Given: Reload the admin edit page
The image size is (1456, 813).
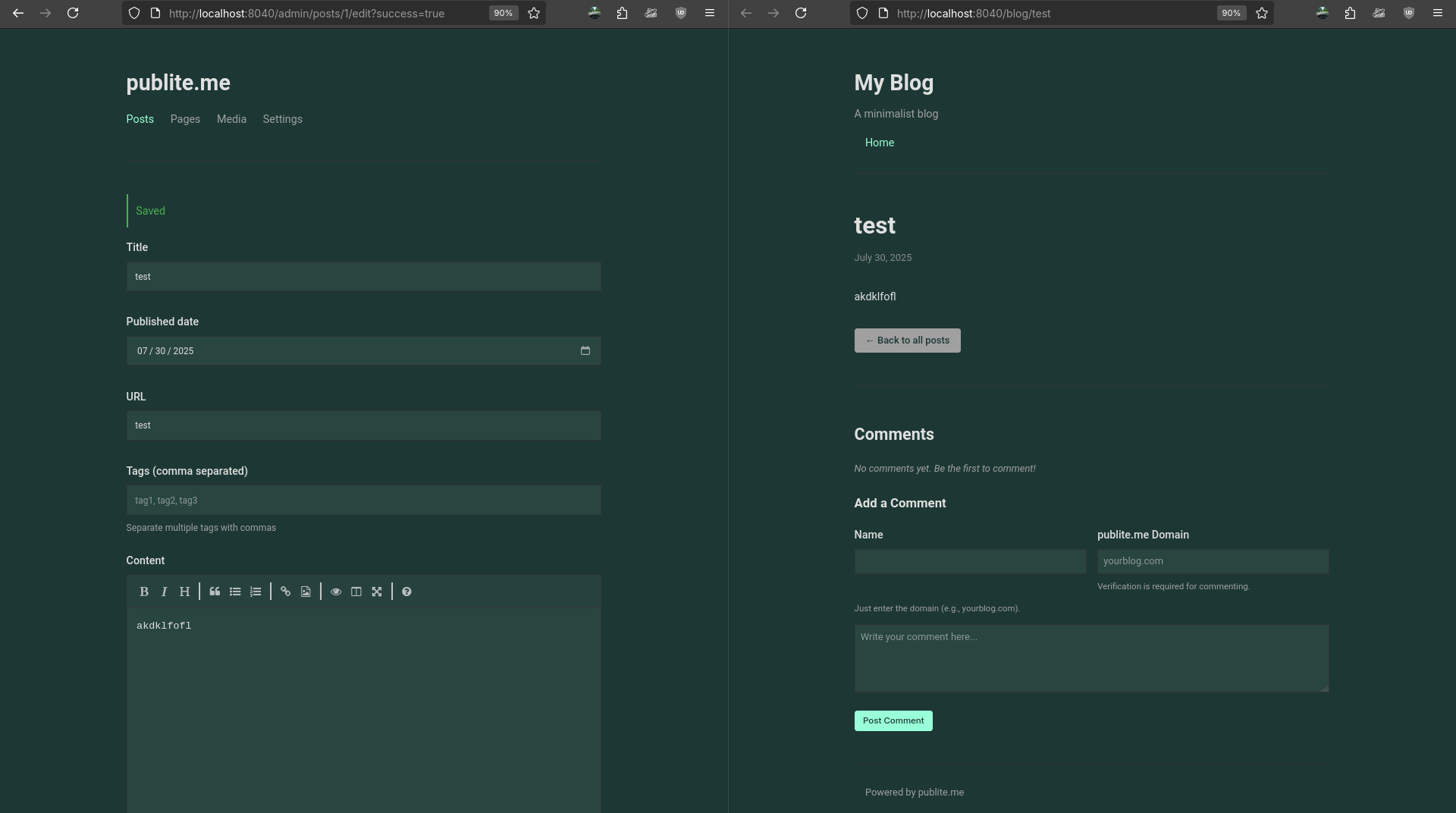Looking at the screenshot, I should click(x=73, y=13).
